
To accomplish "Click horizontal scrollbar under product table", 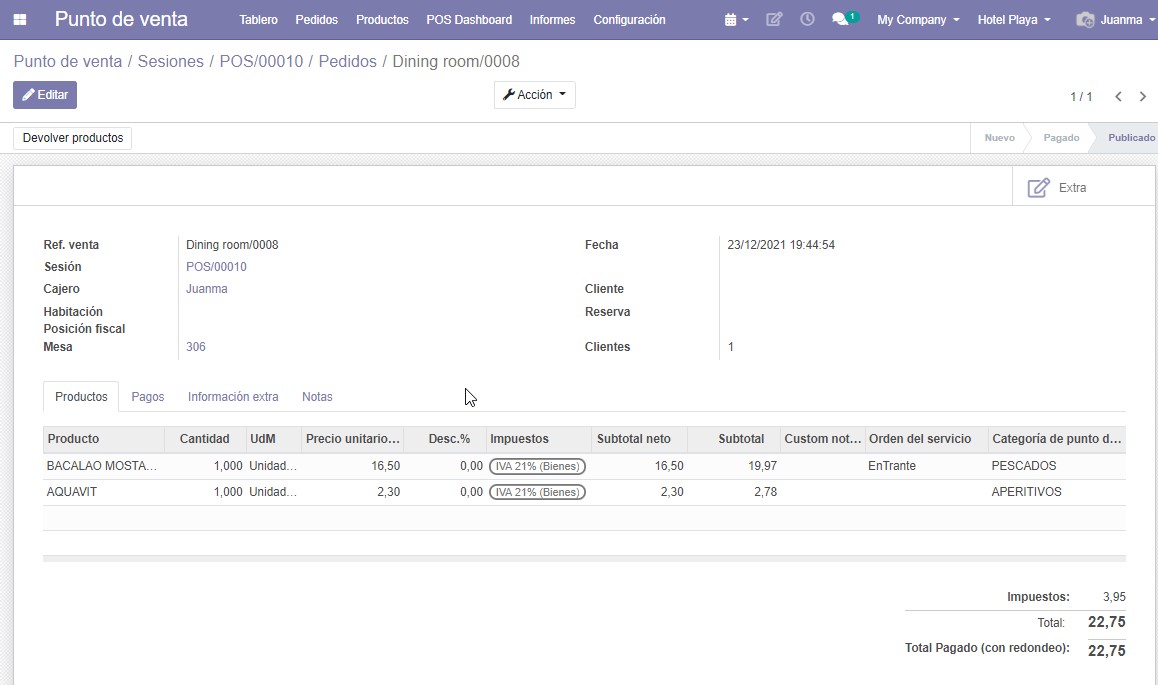I will coord(584,558).
